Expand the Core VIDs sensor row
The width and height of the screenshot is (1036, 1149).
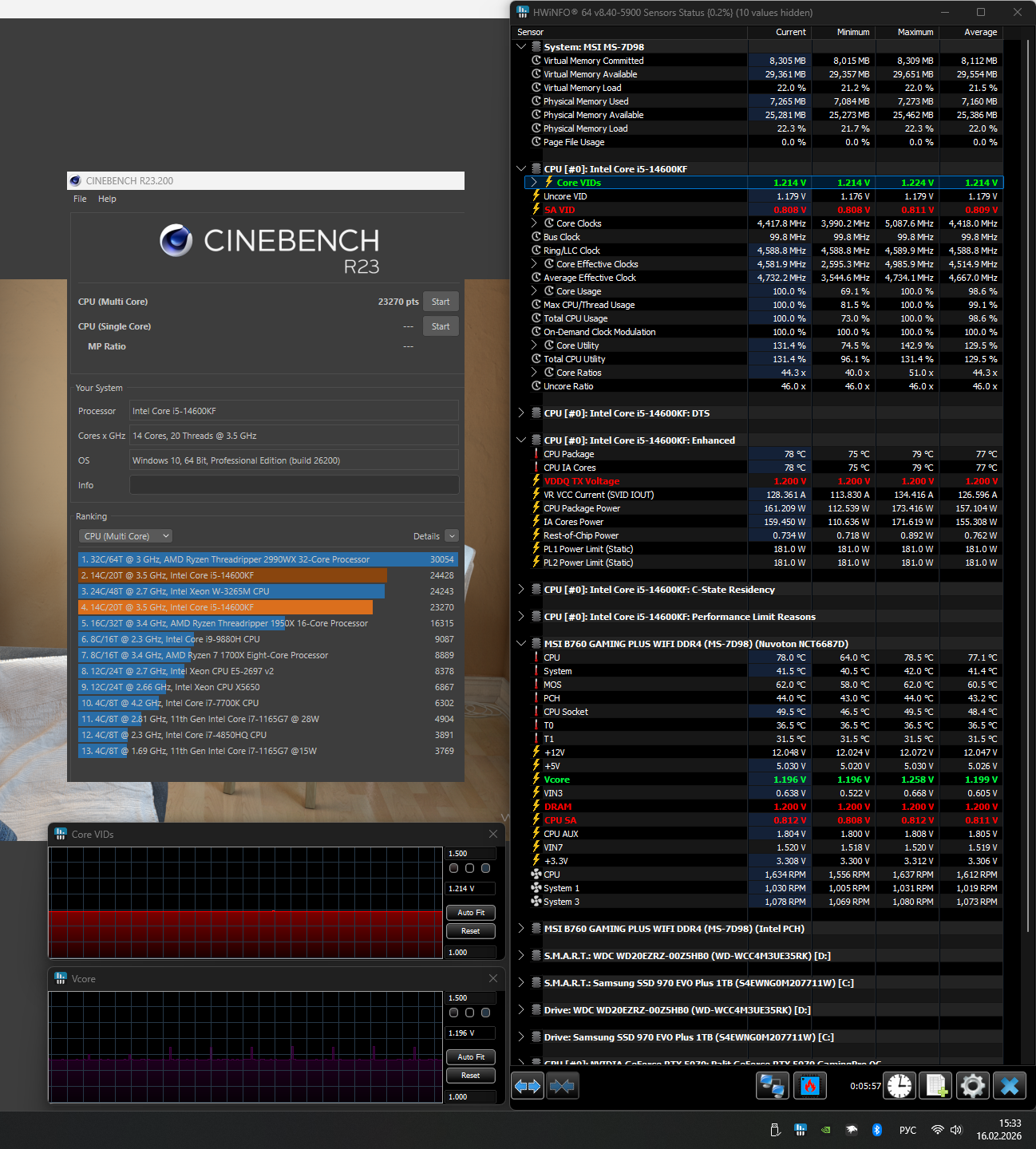pyautogui.click(x=535, y=183)
